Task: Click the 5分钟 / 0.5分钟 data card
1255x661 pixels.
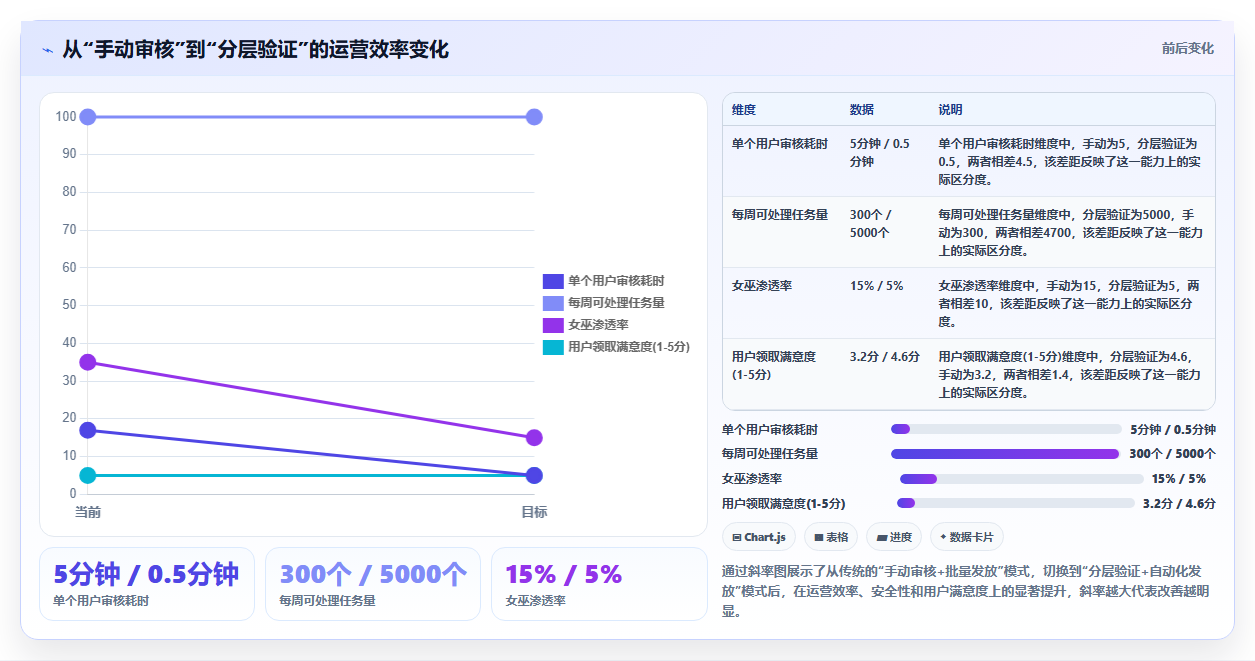Action: click(x=147, y=584)
